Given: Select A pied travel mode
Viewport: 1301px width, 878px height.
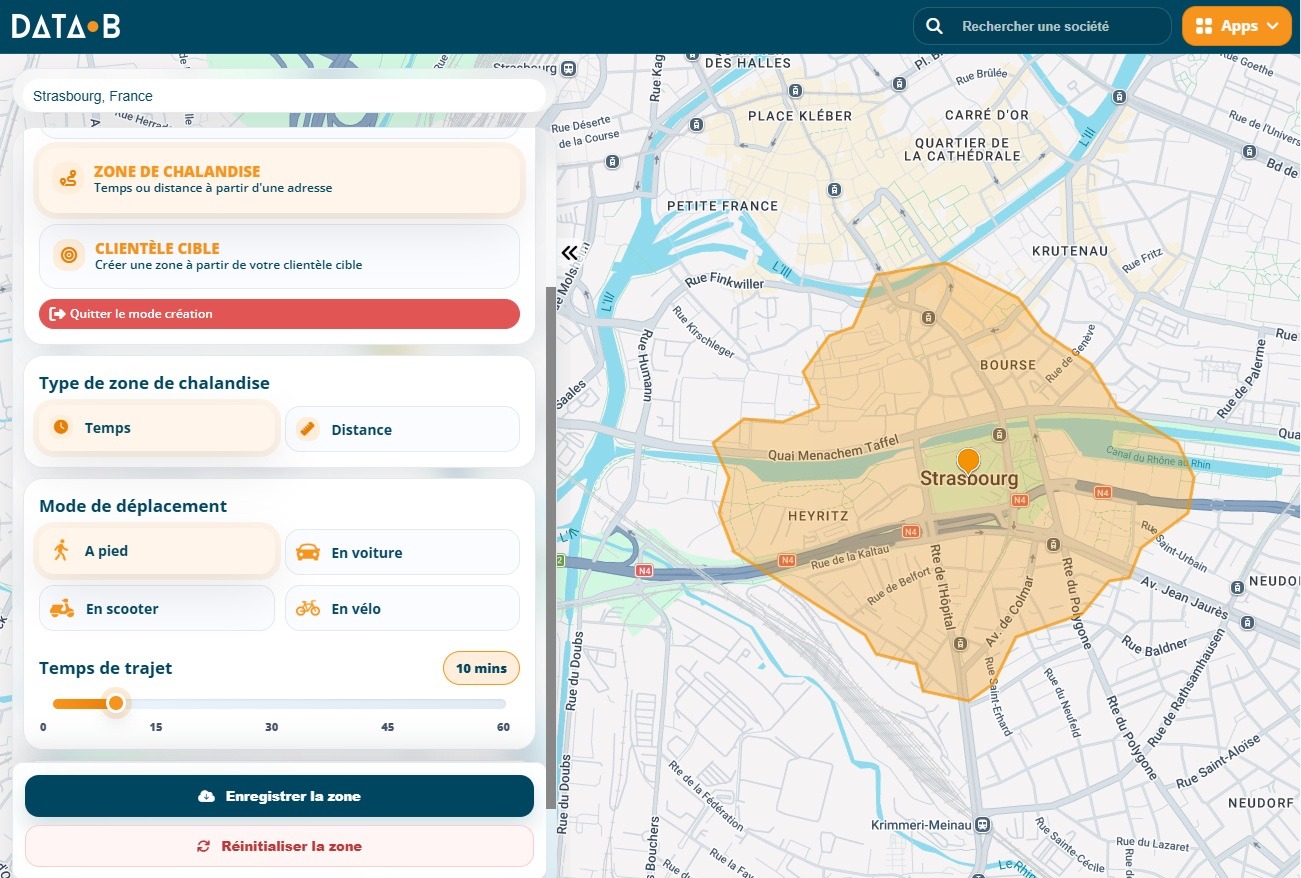Looking at the screenshot, I should click(157, 551).
